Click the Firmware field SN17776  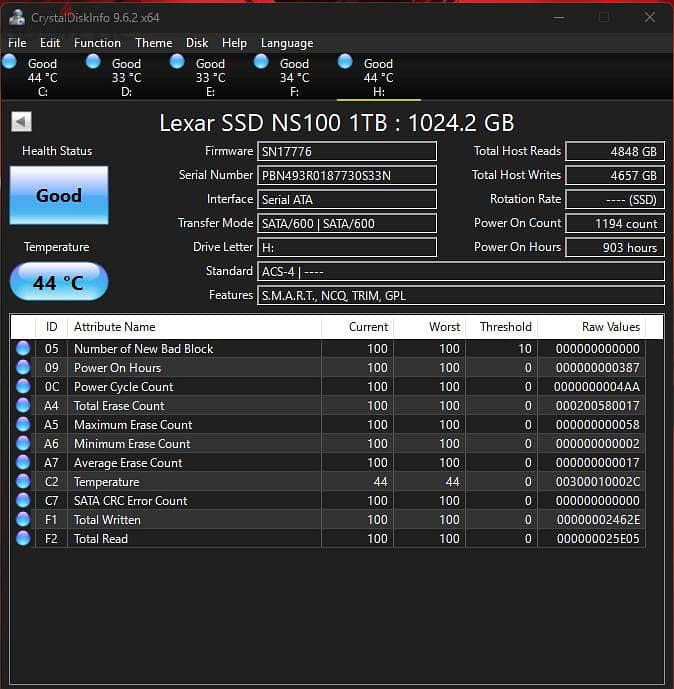click(x=347, y=152)
